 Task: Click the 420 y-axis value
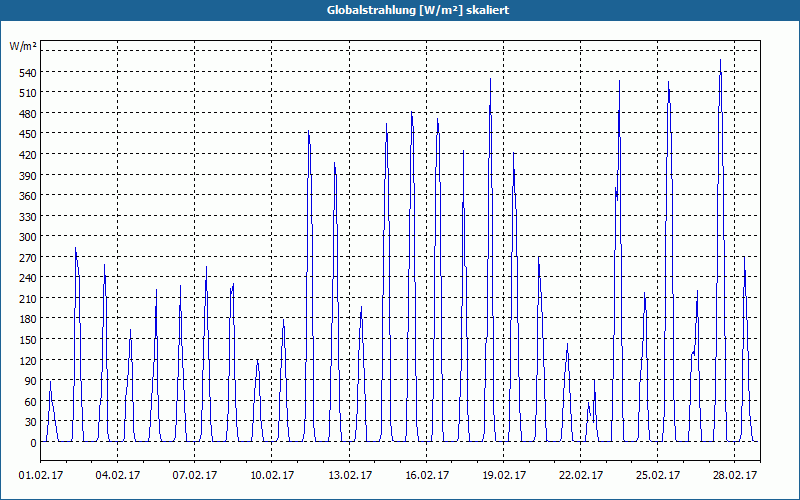pos(28,155)
